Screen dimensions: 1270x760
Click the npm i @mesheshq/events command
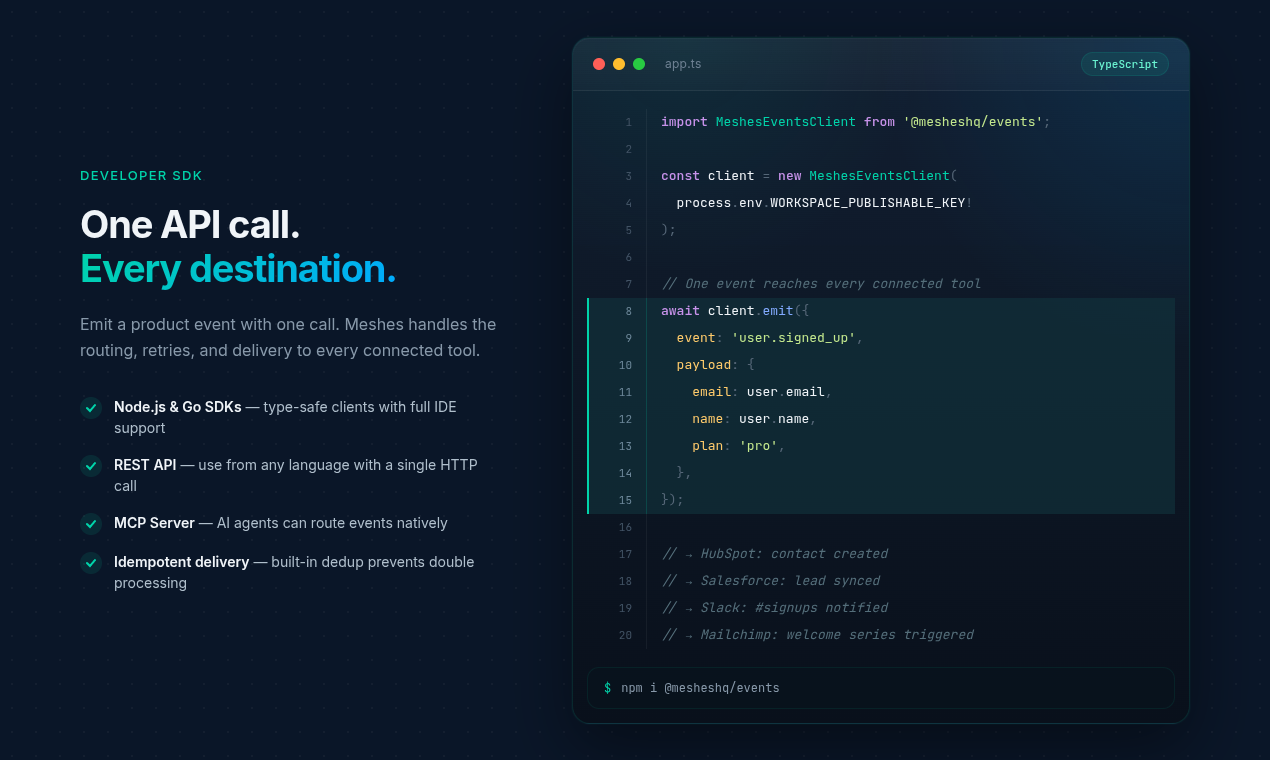coord(700,688)
